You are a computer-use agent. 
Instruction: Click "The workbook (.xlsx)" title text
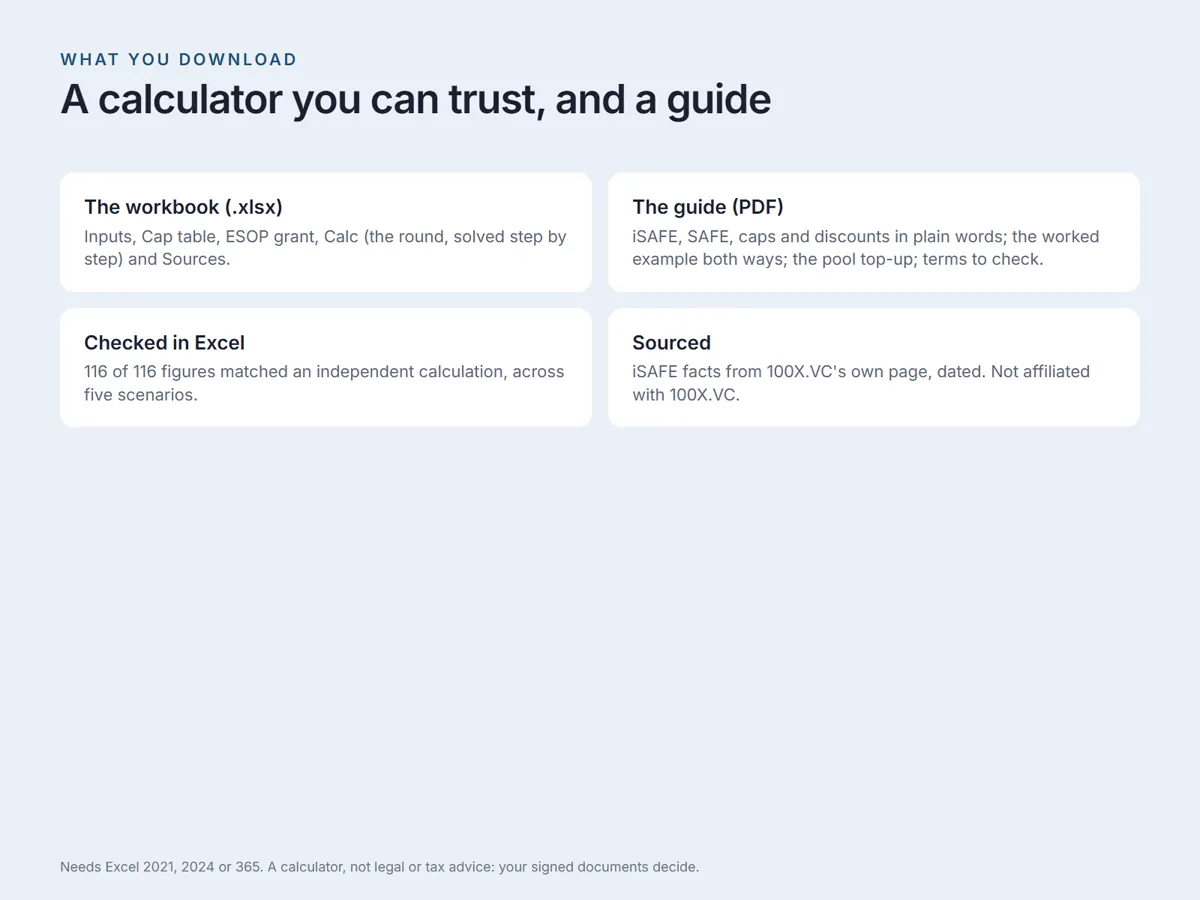(x=183, y=207)
